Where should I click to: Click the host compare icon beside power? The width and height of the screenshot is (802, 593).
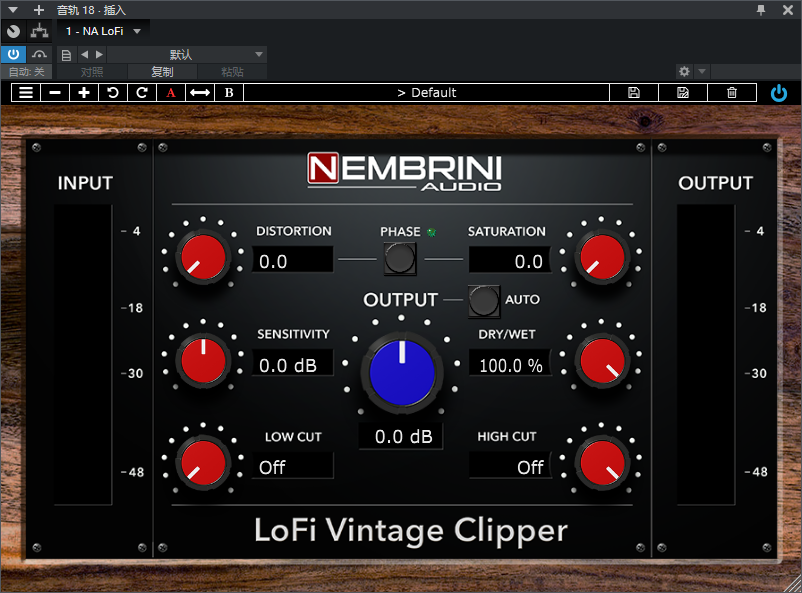point(39,54)
